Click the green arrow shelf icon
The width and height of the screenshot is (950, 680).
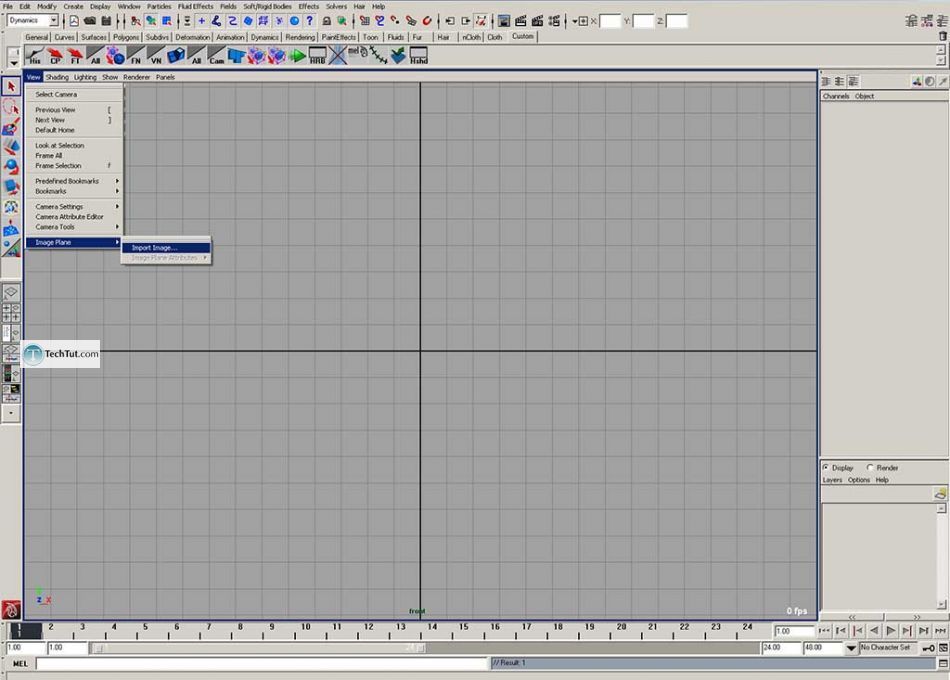click(x=297, y=56)
